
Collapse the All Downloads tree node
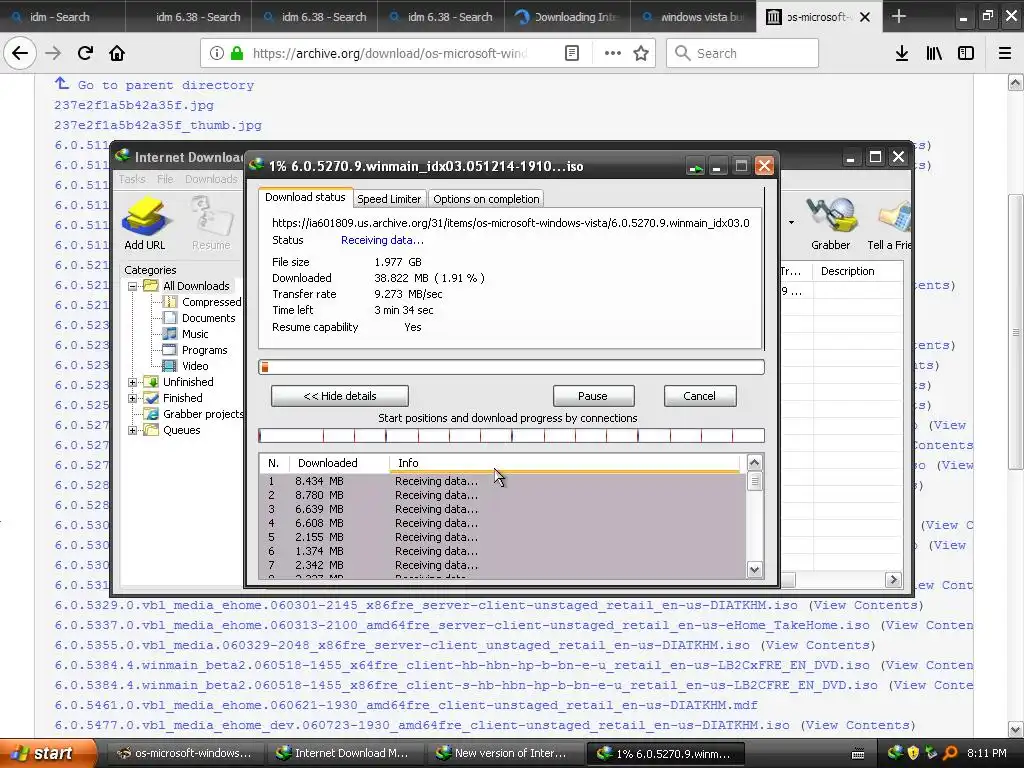click(133, 286)
